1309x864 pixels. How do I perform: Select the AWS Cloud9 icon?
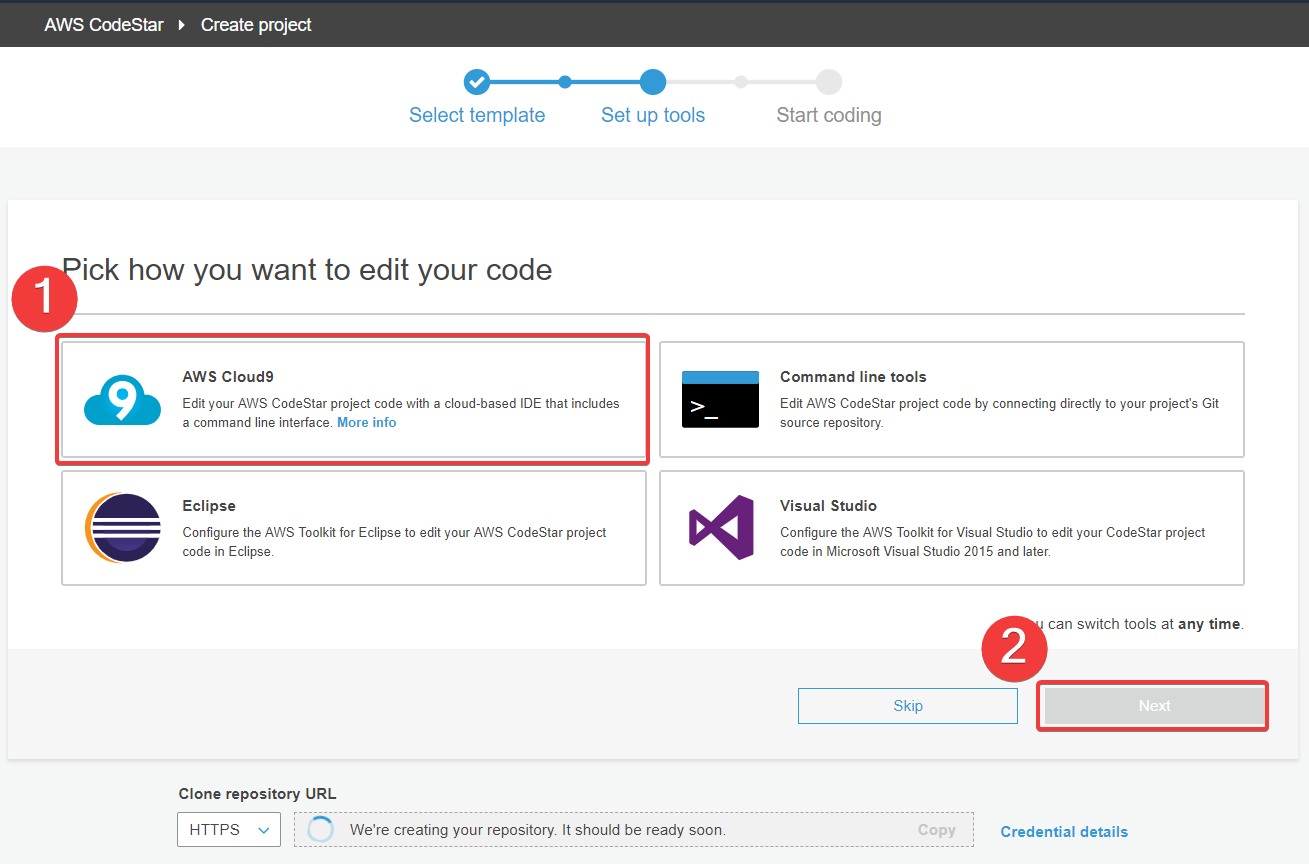(x=122, y=400)
